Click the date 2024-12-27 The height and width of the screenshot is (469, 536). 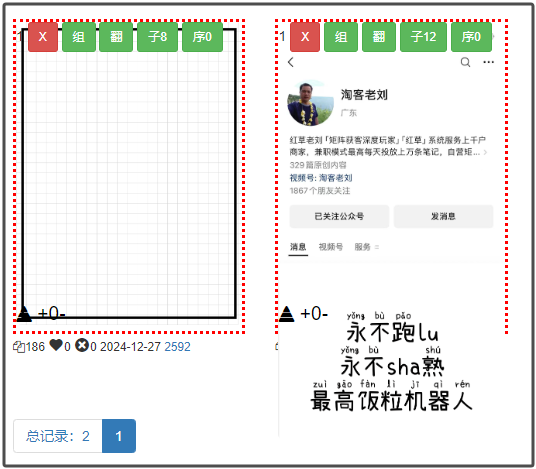130,347
